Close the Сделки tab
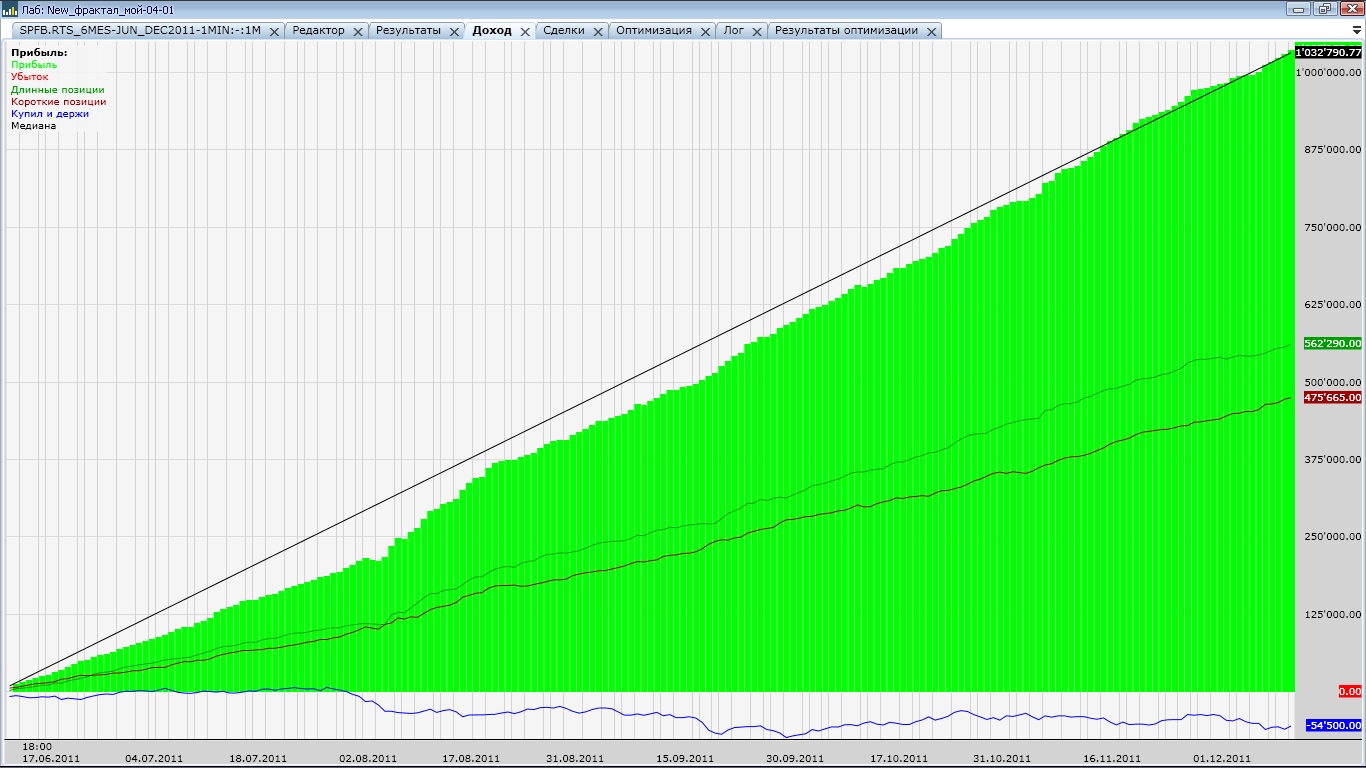The height and width of the screenshot is (768, 1366). pos(598,31)
